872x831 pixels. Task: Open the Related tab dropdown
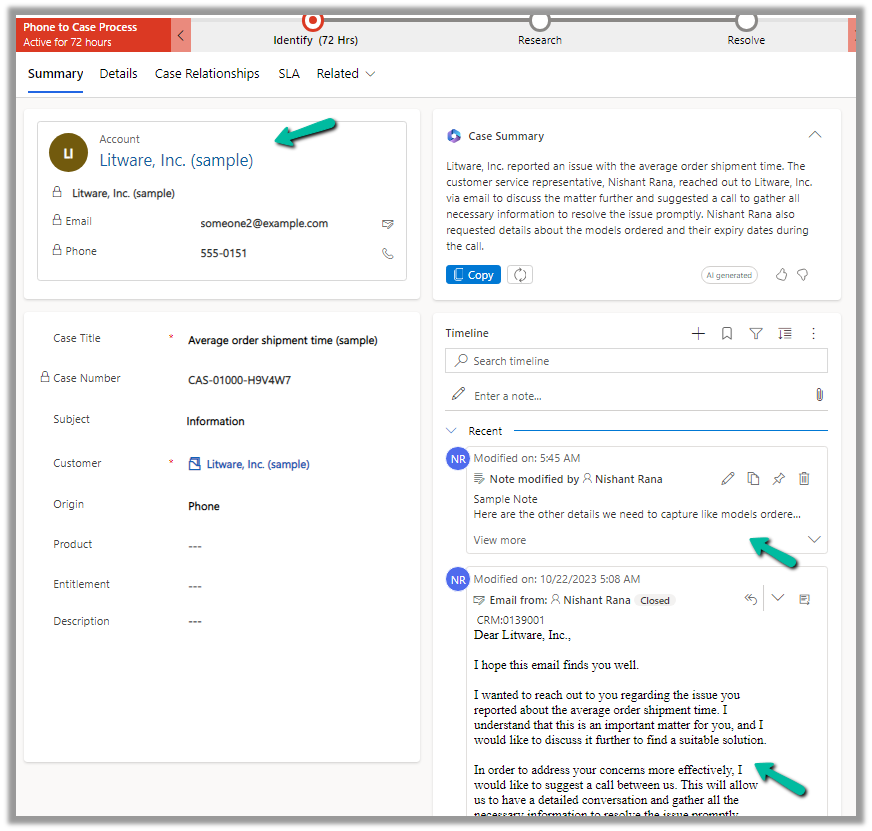pos(346,74)
